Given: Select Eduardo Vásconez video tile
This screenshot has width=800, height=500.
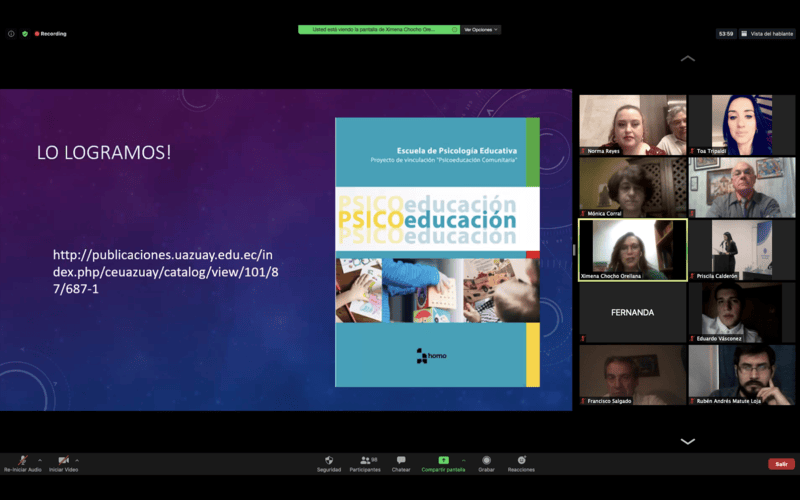Looking at the screenshot, I should 742,312.
